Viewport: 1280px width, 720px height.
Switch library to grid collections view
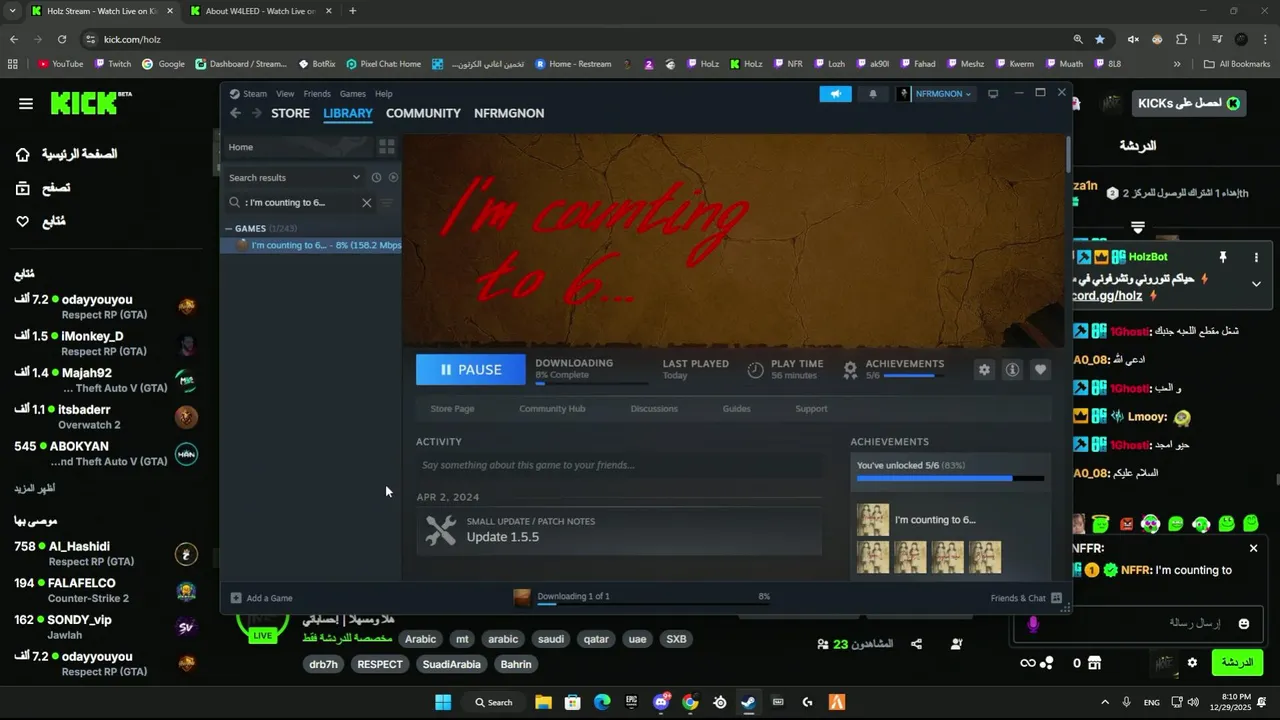(x=386, y=147)
